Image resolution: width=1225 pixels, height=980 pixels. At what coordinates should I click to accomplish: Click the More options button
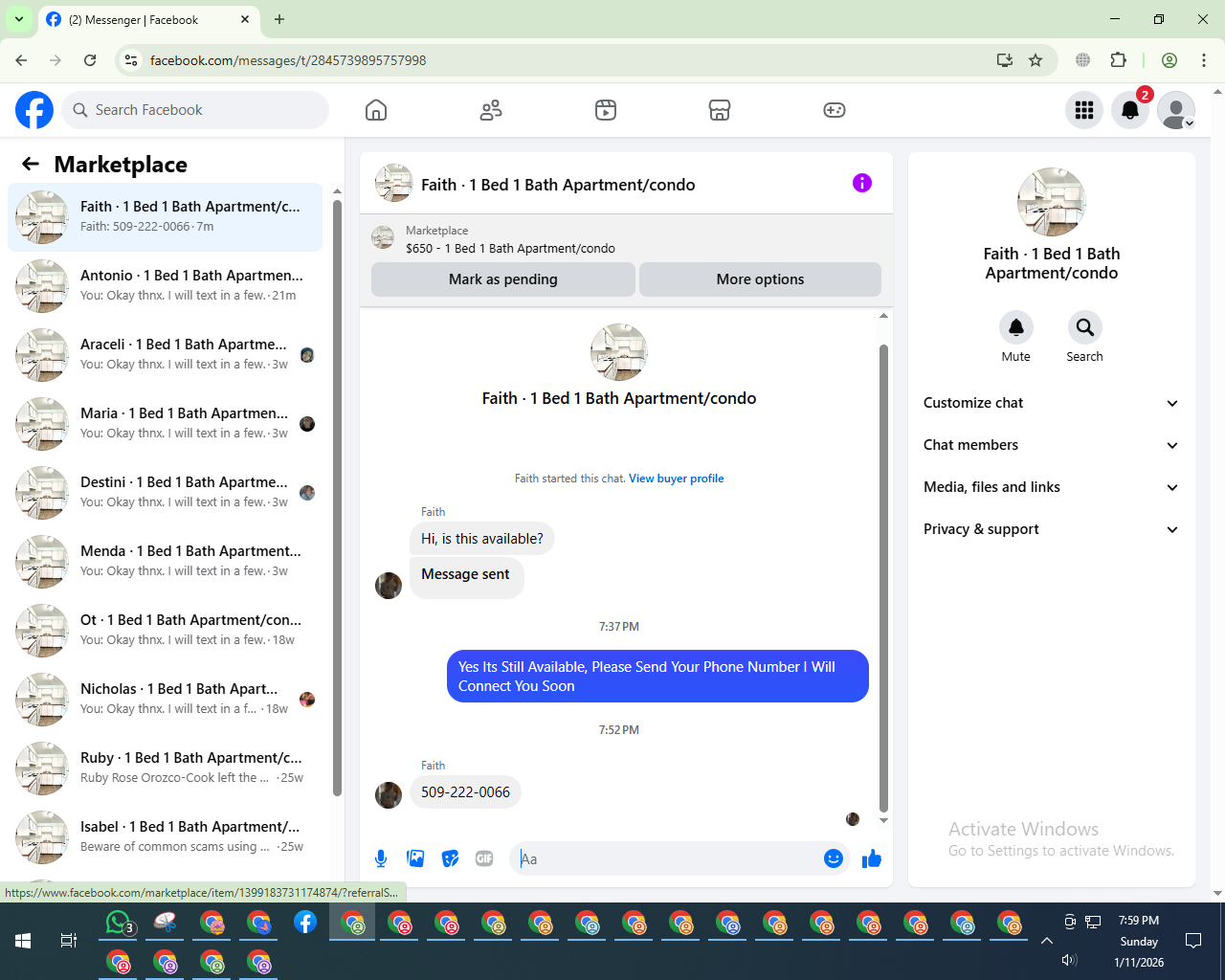click(x=761, y=279)
